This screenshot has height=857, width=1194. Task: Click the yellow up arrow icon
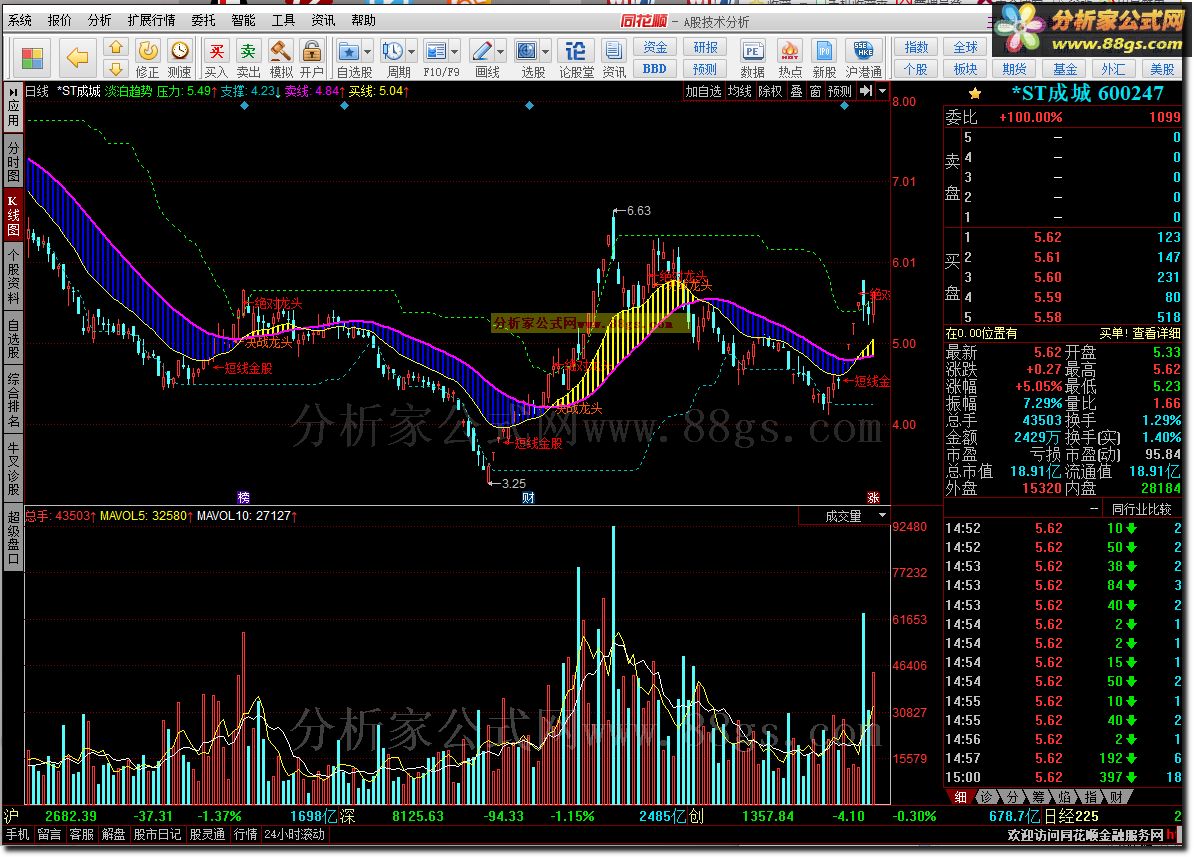click(116, 48)
